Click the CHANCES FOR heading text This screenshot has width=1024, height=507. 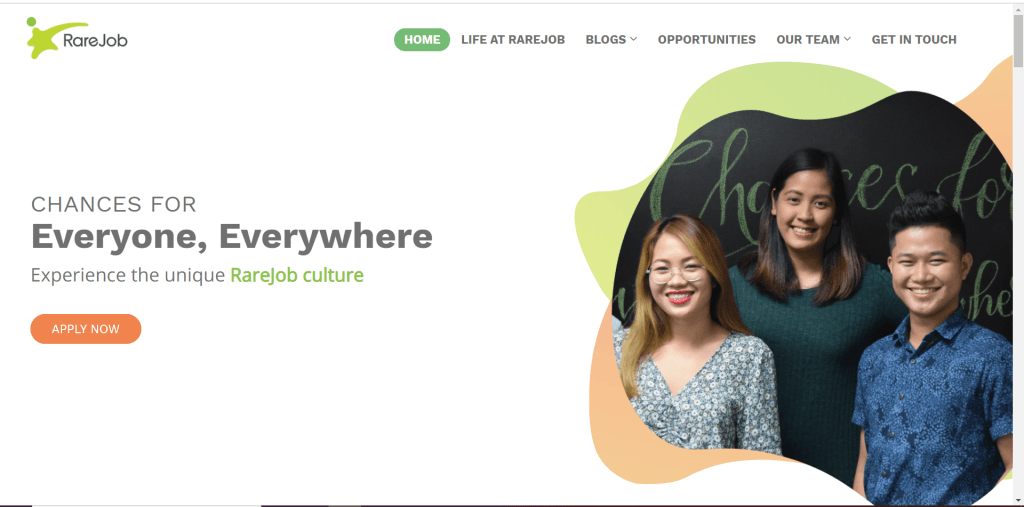(114, 204)
